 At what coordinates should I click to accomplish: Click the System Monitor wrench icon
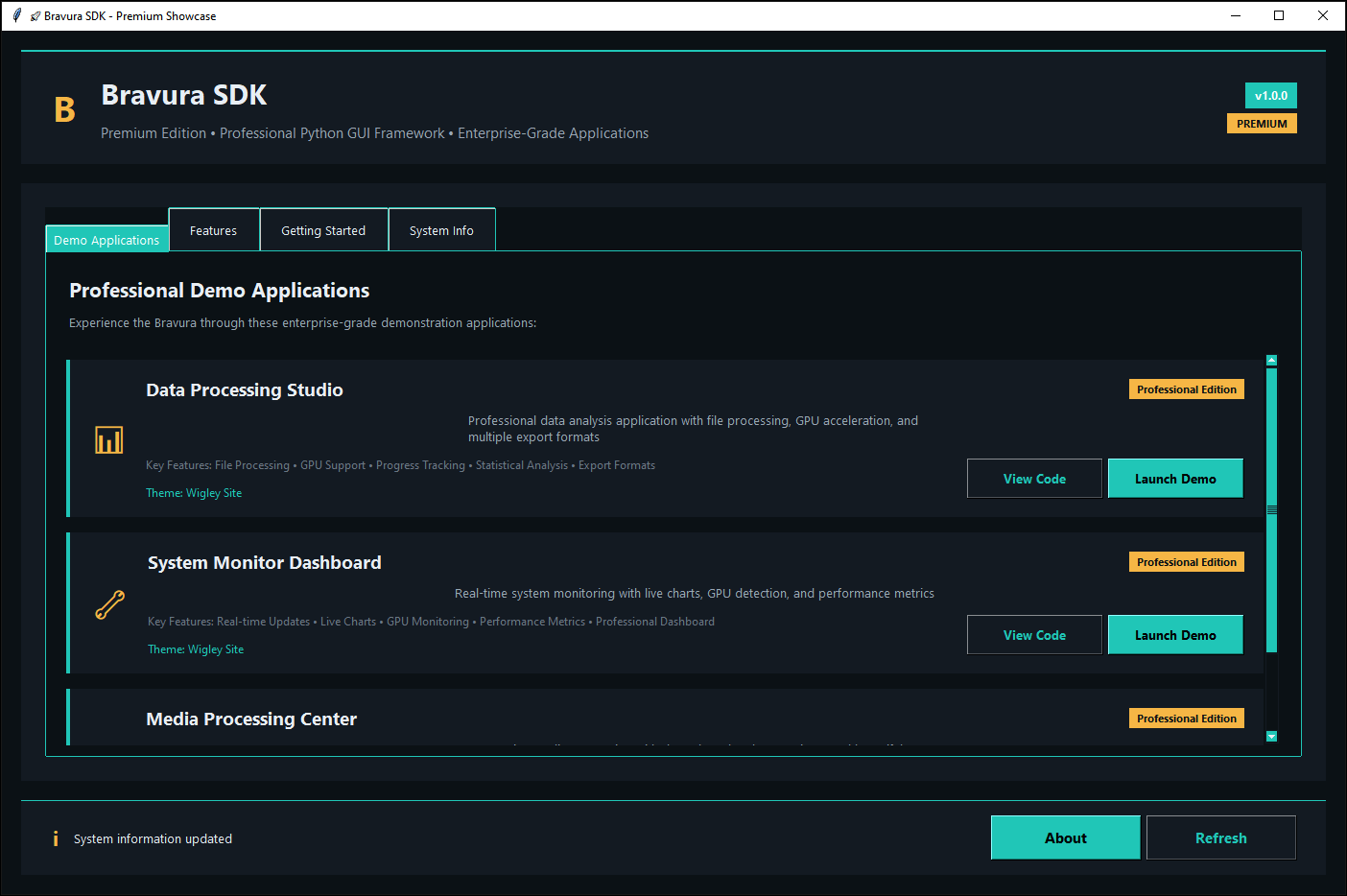coord(110,604)
